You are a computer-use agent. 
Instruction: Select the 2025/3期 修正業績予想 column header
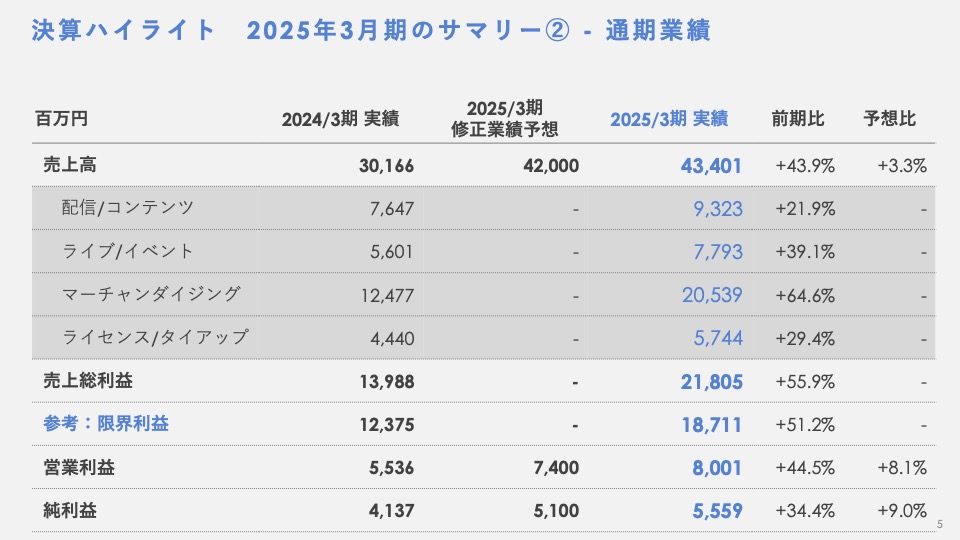pos(504,118)
